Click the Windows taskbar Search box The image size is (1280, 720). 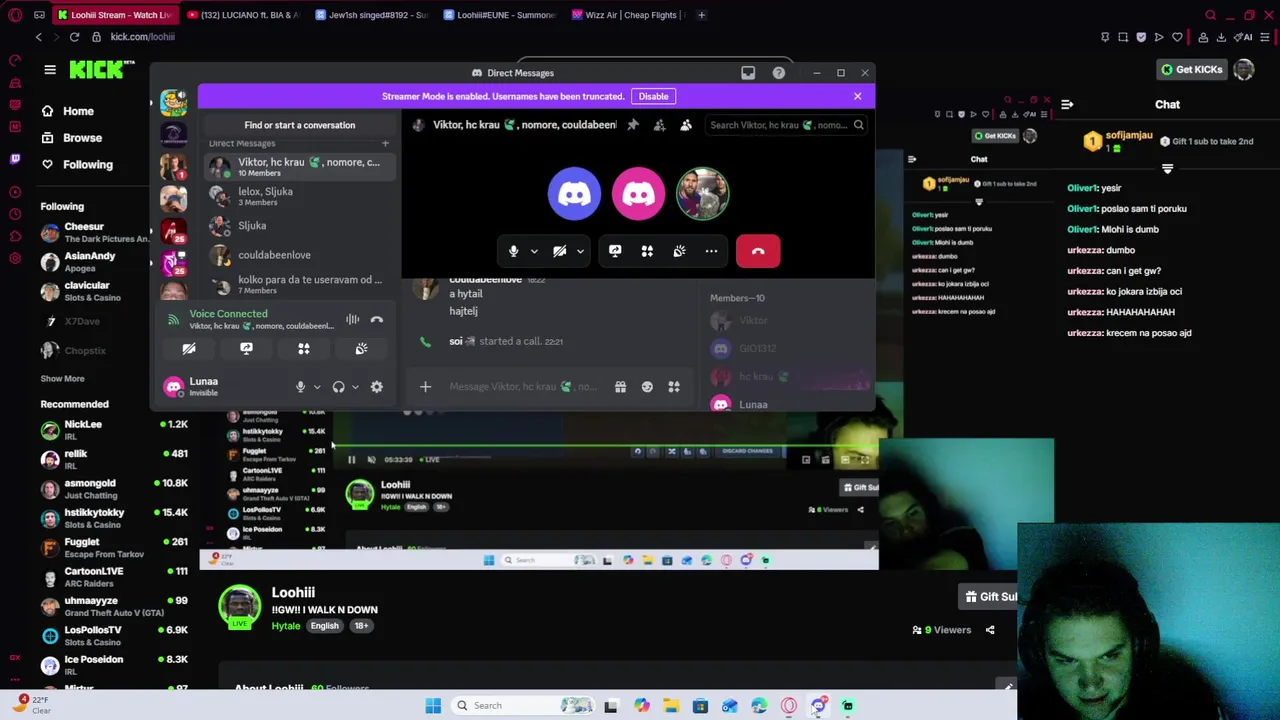click(525, 706)
